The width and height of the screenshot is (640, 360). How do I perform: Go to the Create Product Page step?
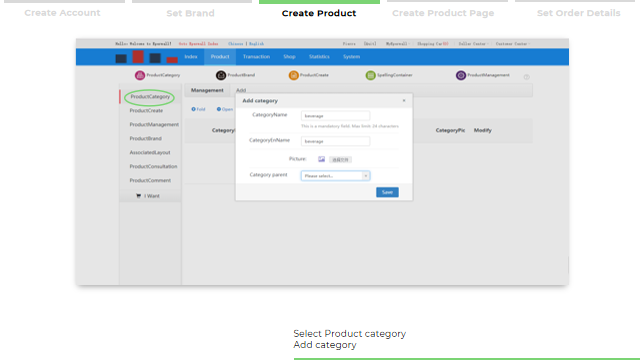pos(443,13)
